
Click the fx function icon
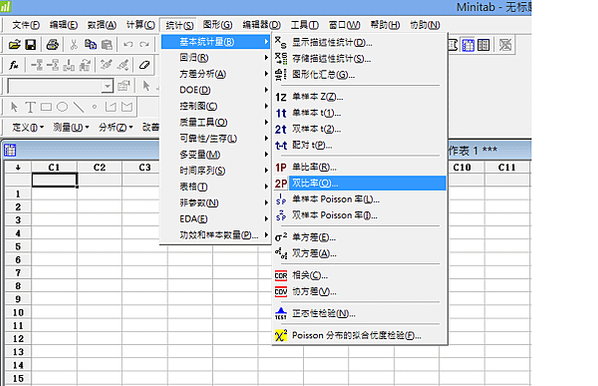[x=14, y=65]
